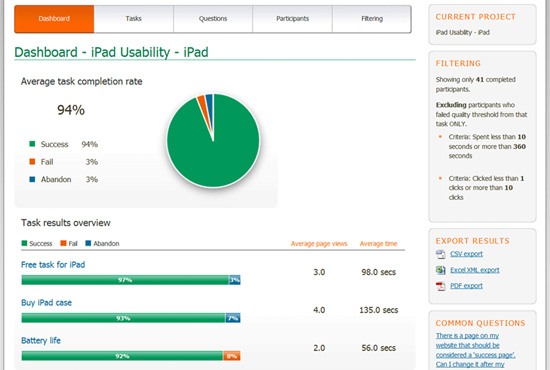Viewport: 550px width, 370px height.
Task: Click the 'Showing only 41 completed participants' text
Action: click(x=476, y=84)
